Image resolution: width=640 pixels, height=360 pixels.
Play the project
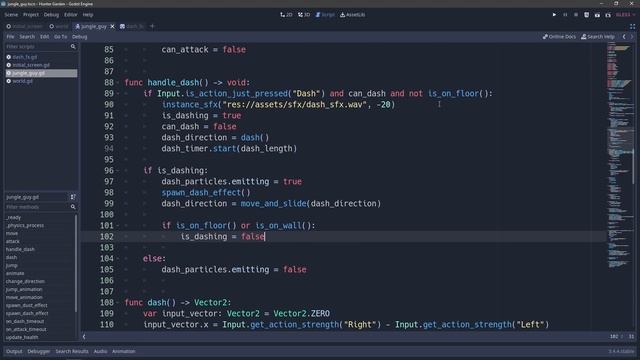coord(554,15)
